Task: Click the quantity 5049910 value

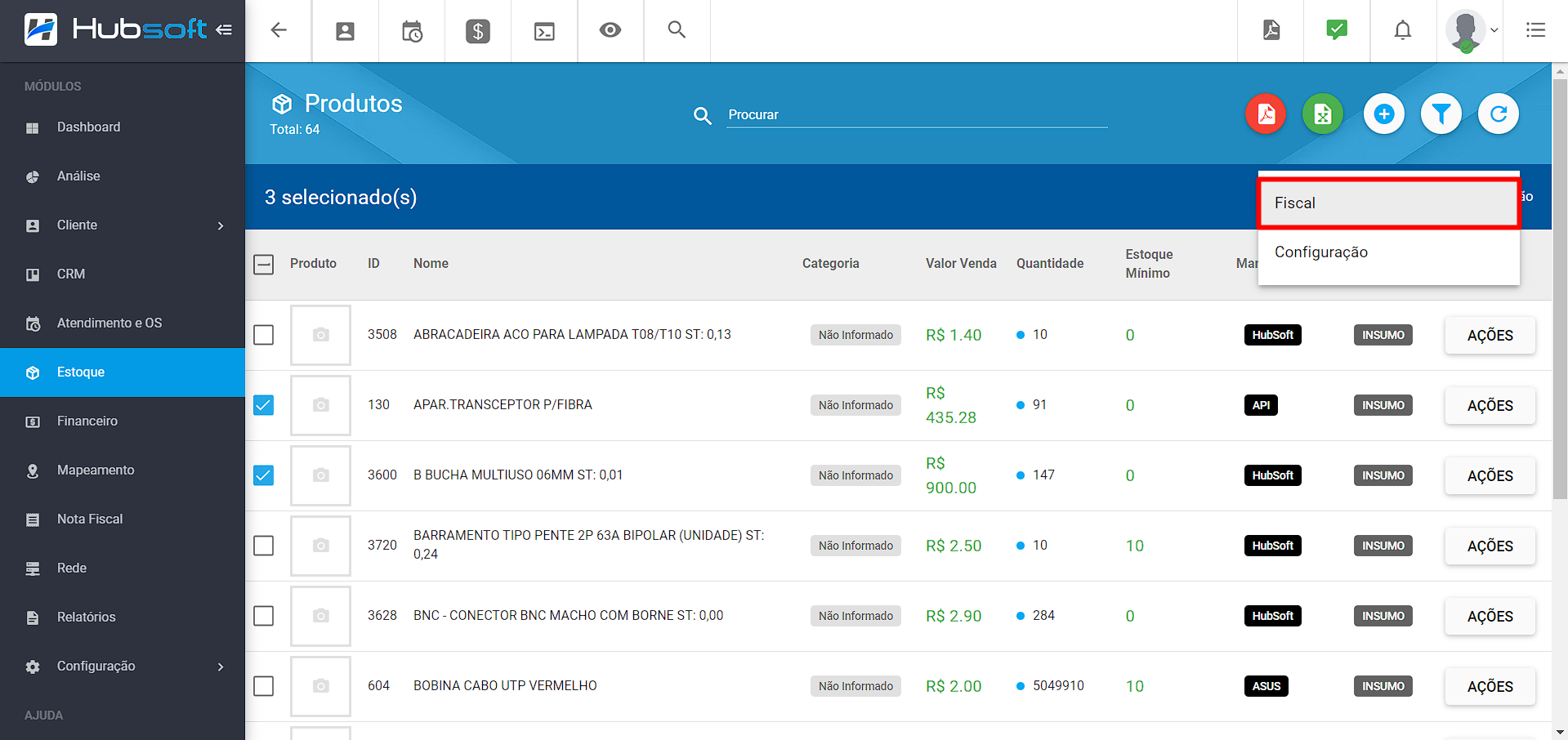Action: [1058, 686]
